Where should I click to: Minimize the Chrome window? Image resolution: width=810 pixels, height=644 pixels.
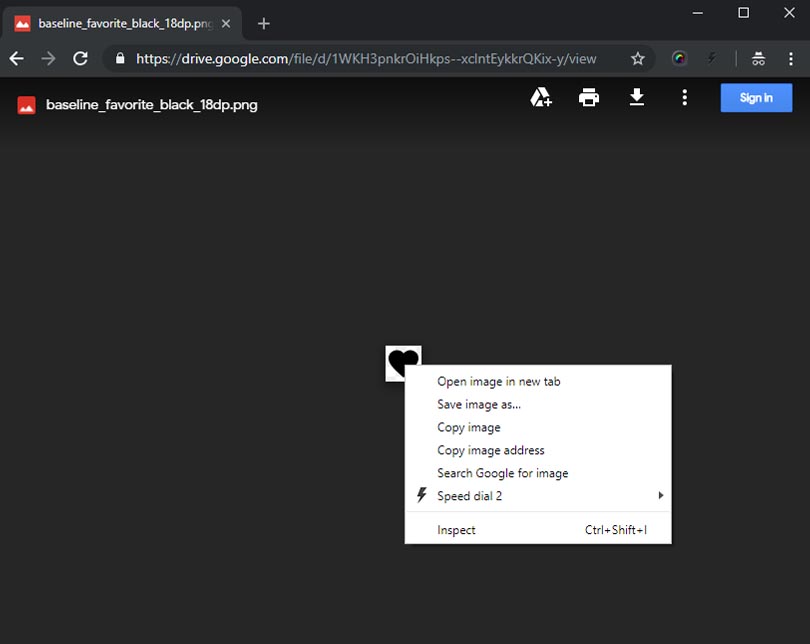coord(697,13)
